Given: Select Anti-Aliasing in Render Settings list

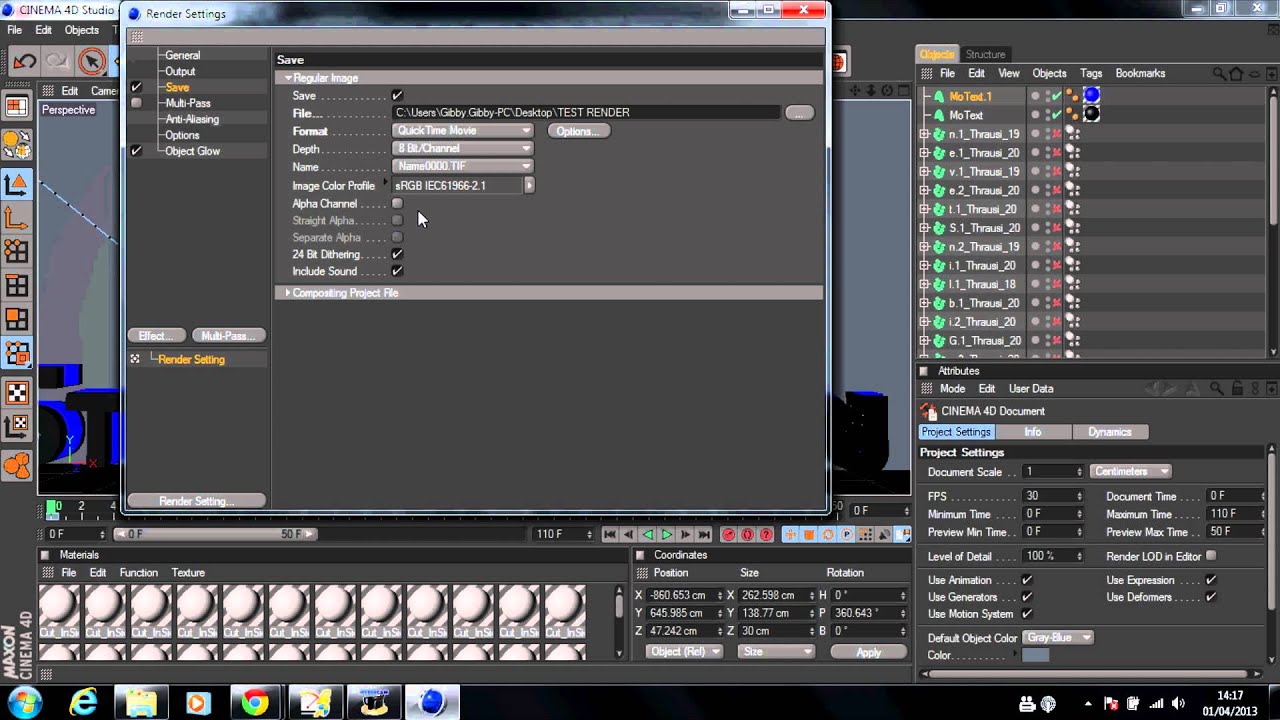Looking at the screenshot, I should pyautogui.click(x=192, y=119).
